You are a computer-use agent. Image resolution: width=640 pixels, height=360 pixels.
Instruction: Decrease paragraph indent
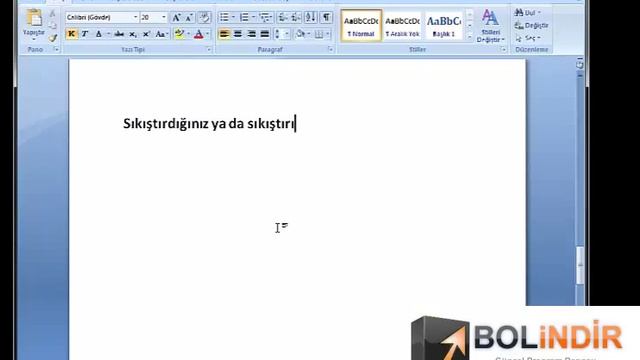[282, 17]
